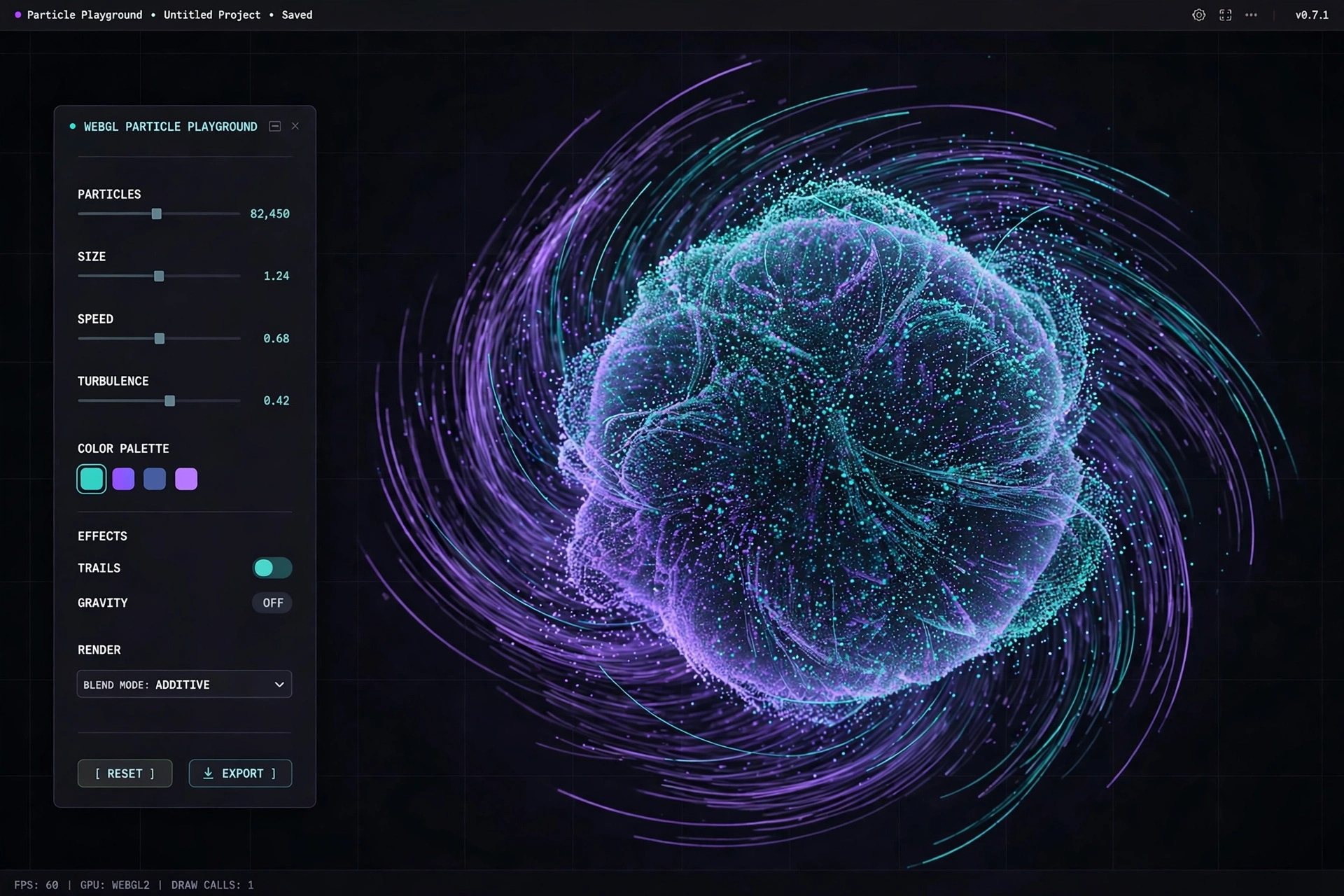Click the turbulence value 0.42
The width and height of the screenshot is (1344, 896).
pos(276,400)
